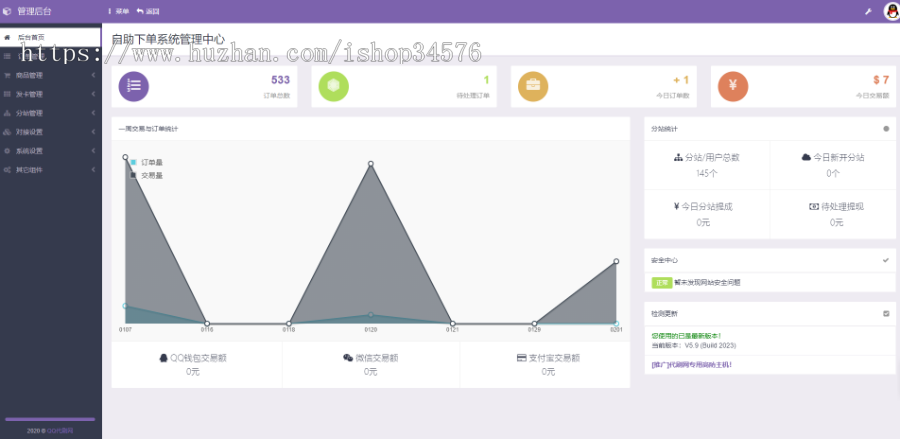Click the money icon by 待处理提现
The width and height of the screenshot is (900, 439).
pyautogui.click(x=814, y=207)
